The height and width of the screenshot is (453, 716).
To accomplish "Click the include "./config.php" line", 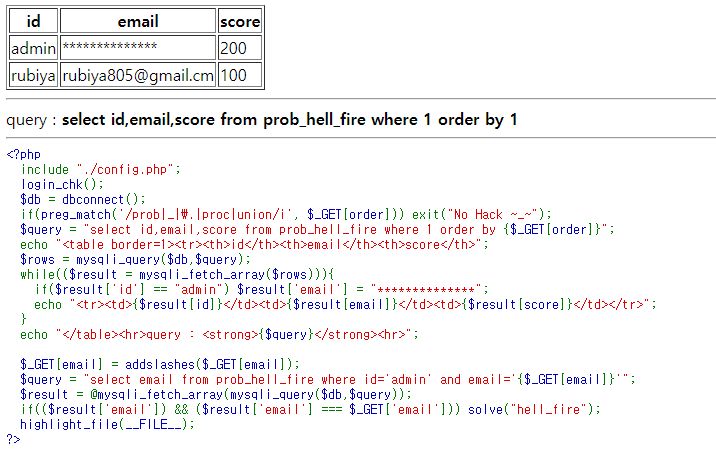I will pyautogui.click(x=101, y=169).
